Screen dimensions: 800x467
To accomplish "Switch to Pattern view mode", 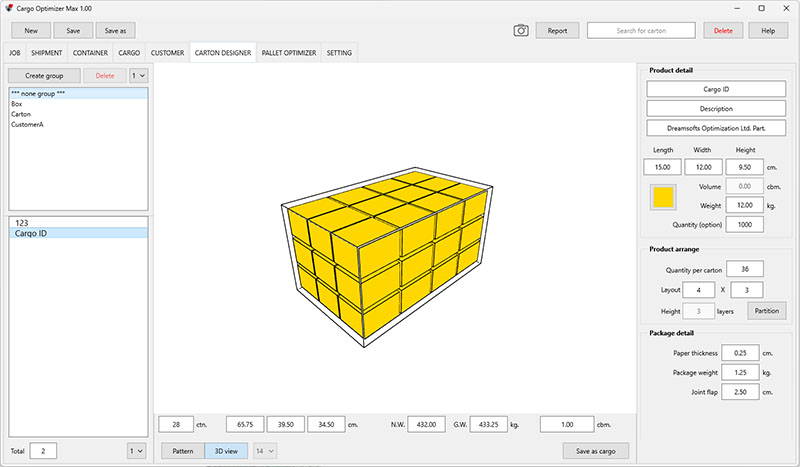I will coord(182,451).
